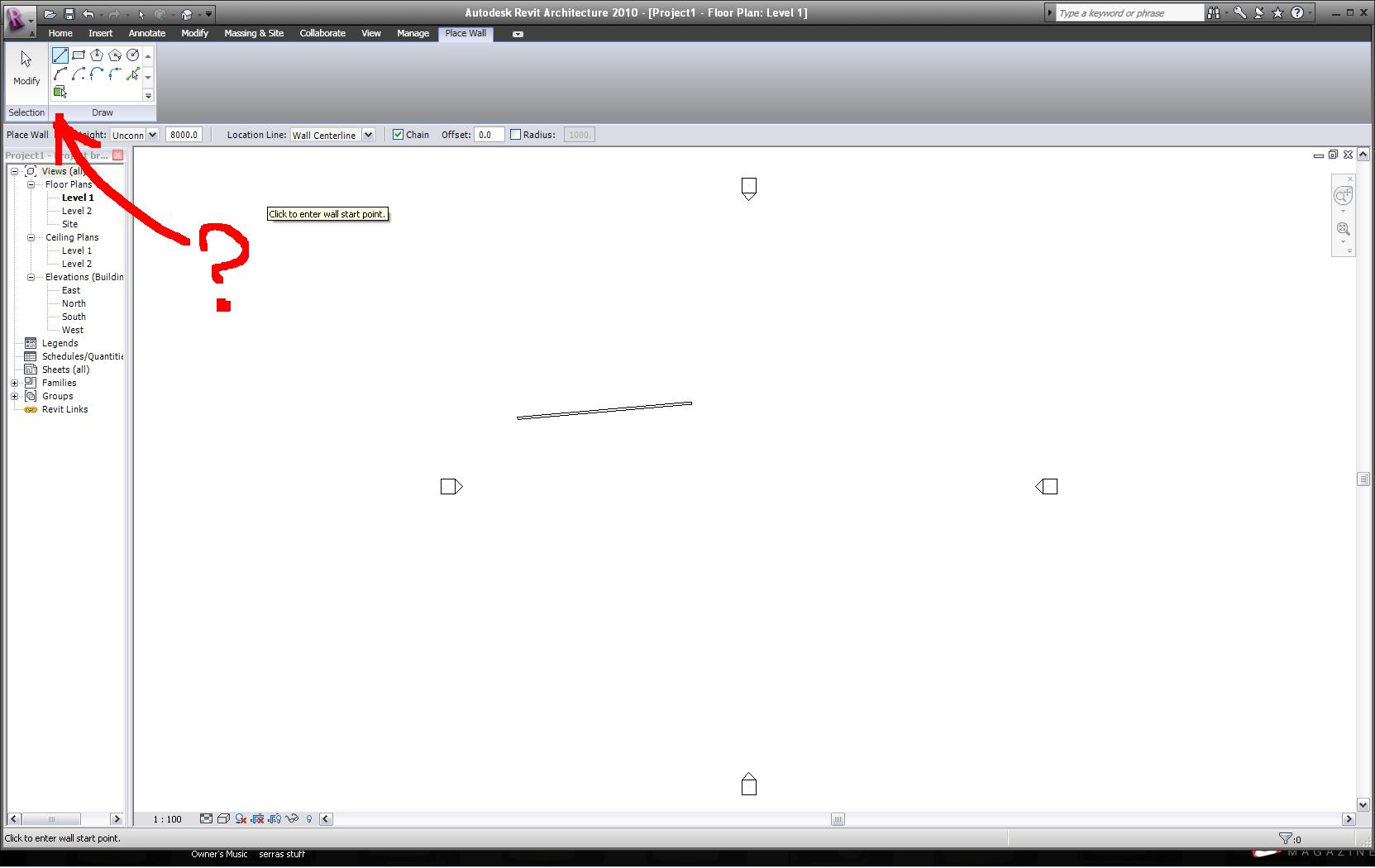Select Level 2 under Floor Plans
1375x868 pixels.
click(77, 211)
